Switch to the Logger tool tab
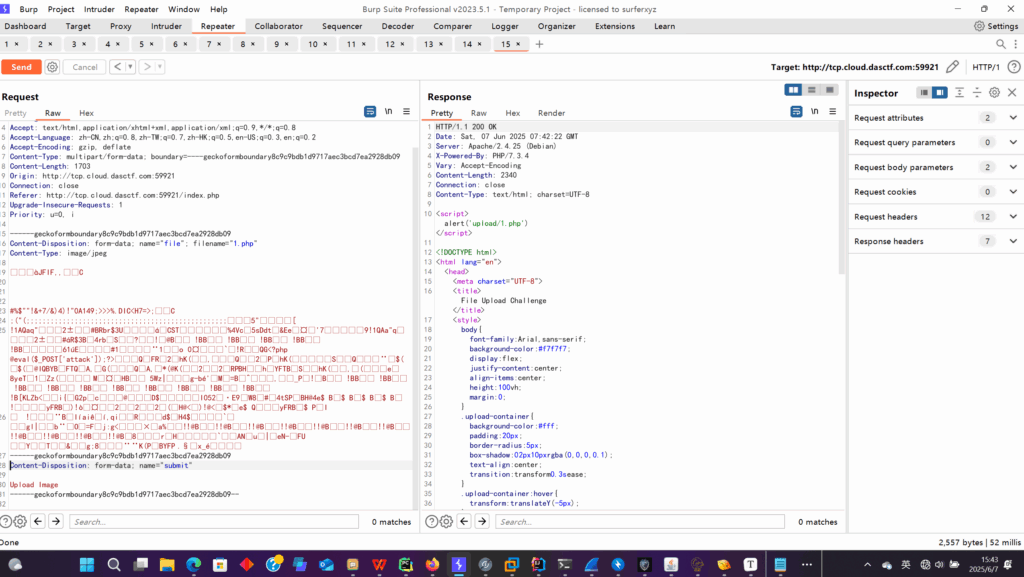 click(x=505, y=26)
